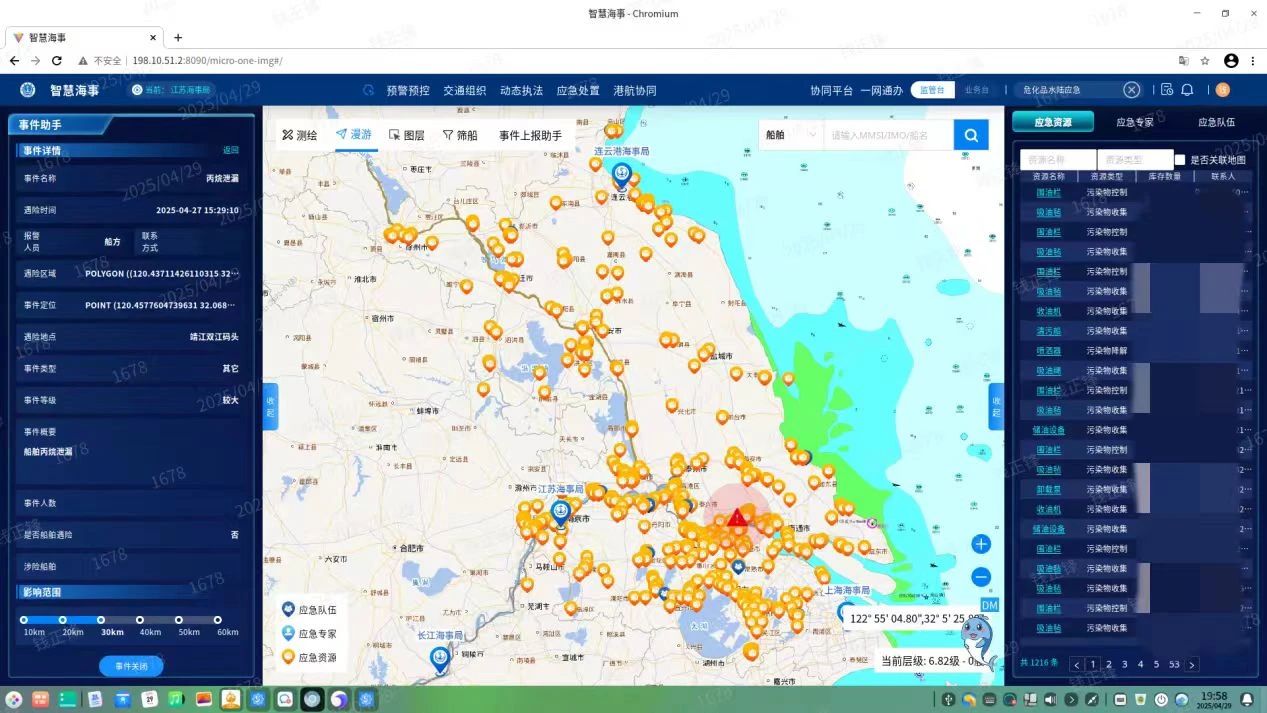This screenshot has width=1267, height=713.
Task: Click the 长江海事局 anchor marker
Action: click(x=439, y=659)
